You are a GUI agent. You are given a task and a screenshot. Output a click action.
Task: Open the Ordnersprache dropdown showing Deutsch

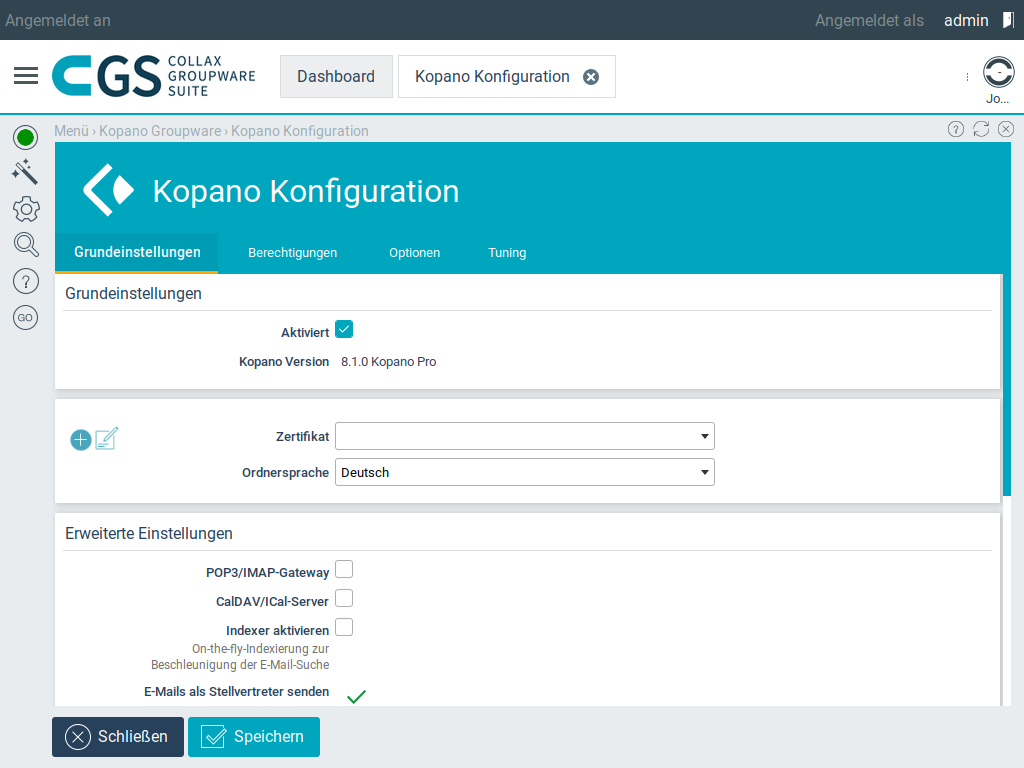tap(524, 472)
